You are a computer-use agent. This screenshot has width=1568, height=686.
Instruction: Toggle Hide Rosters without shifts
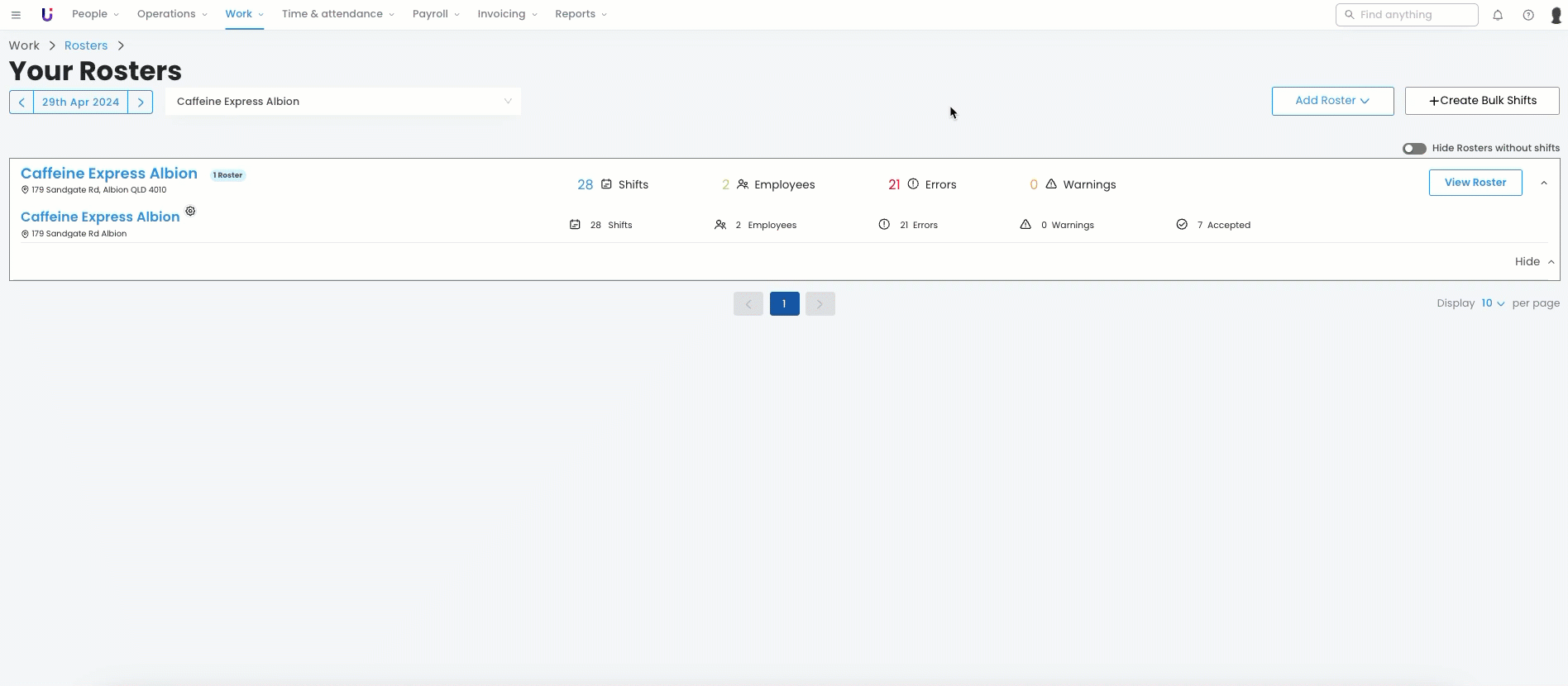pos(1414,149)
